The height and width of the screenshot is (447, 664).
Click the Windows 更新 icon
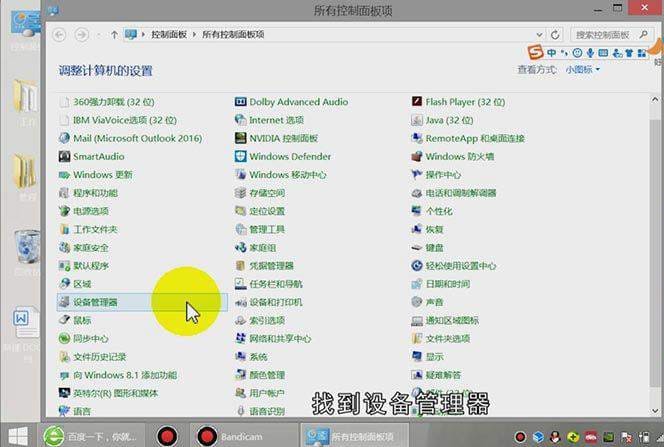pos(64,174)
